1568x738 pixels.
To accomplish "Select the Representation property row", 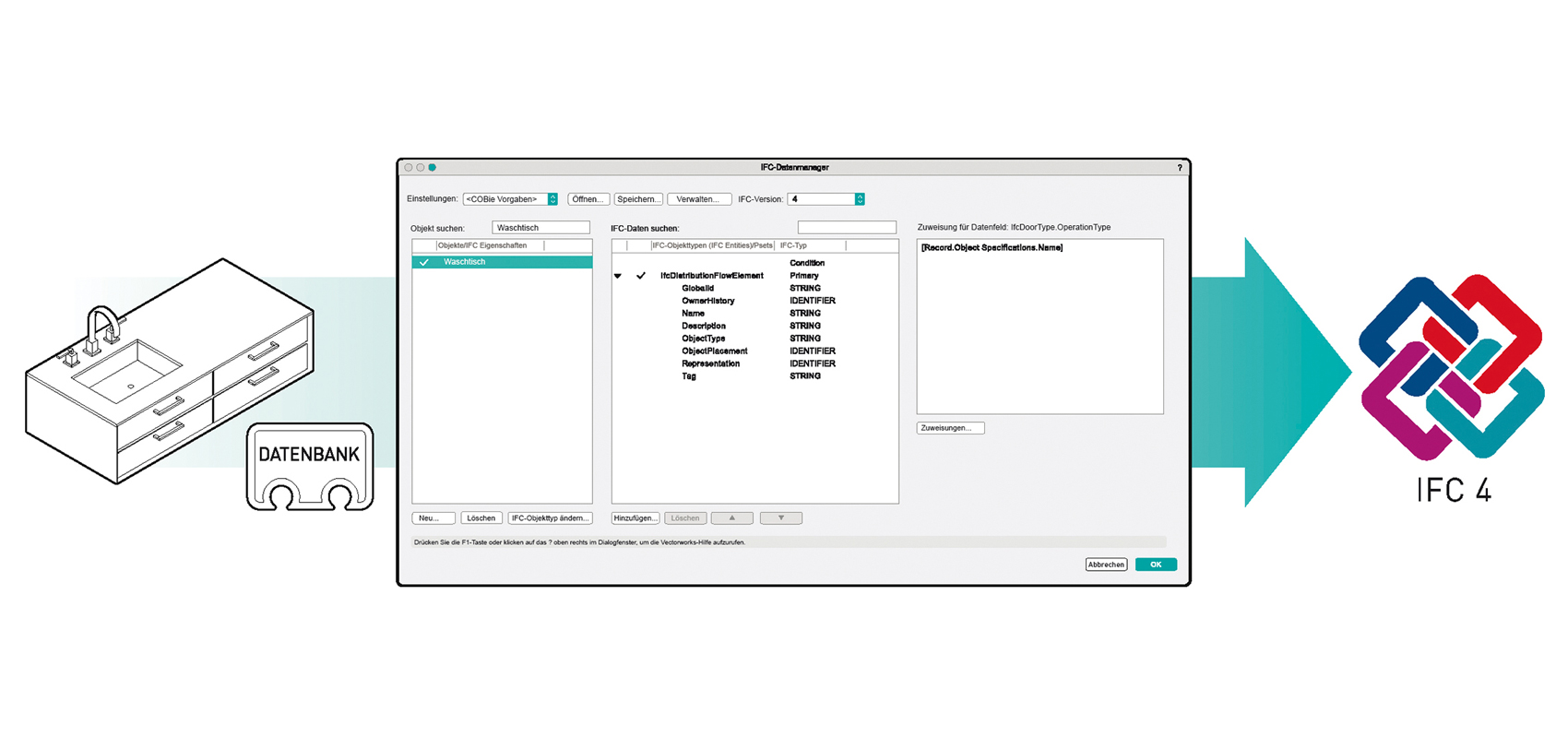I will coord(711,363).
